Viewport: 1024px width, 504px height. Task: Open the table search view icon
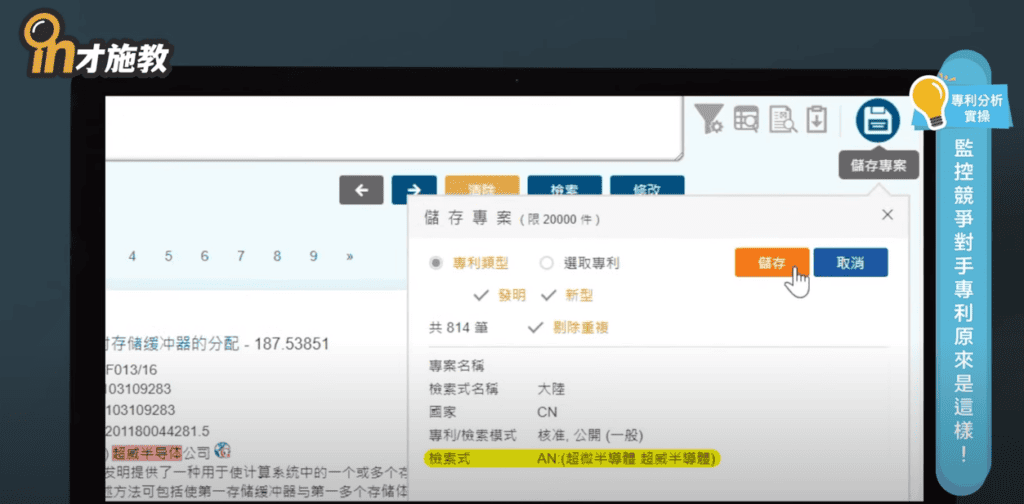coord(746,119)
